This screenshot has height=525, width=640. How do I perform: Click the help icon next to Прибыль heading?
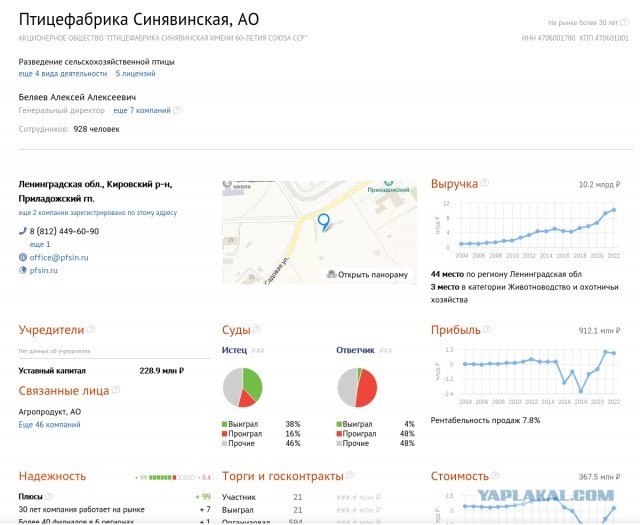tap(487, 329)
